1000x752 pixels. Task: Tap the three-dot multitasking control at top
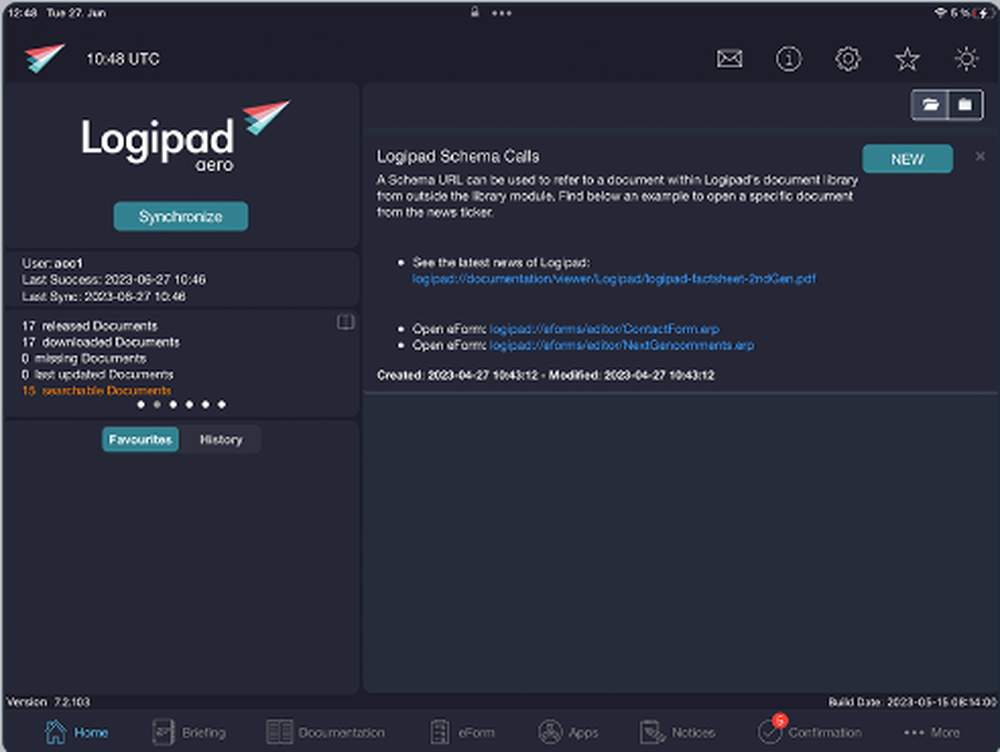[502, 13]
